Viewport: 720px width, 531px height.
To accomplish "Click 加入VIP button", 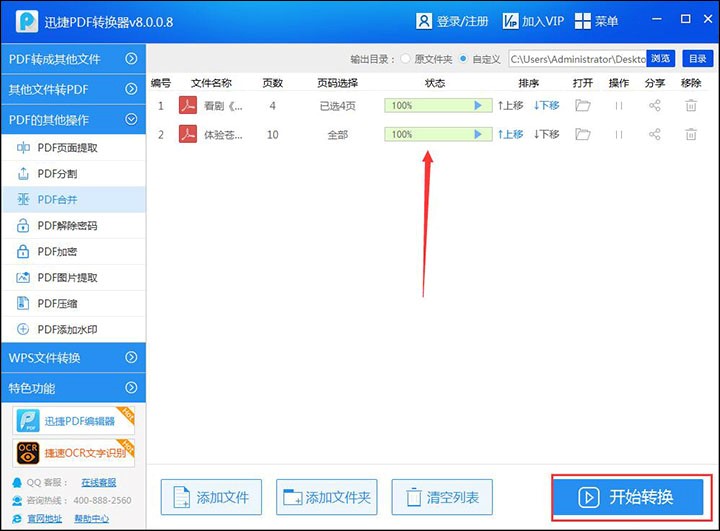I will click(533, 21).
